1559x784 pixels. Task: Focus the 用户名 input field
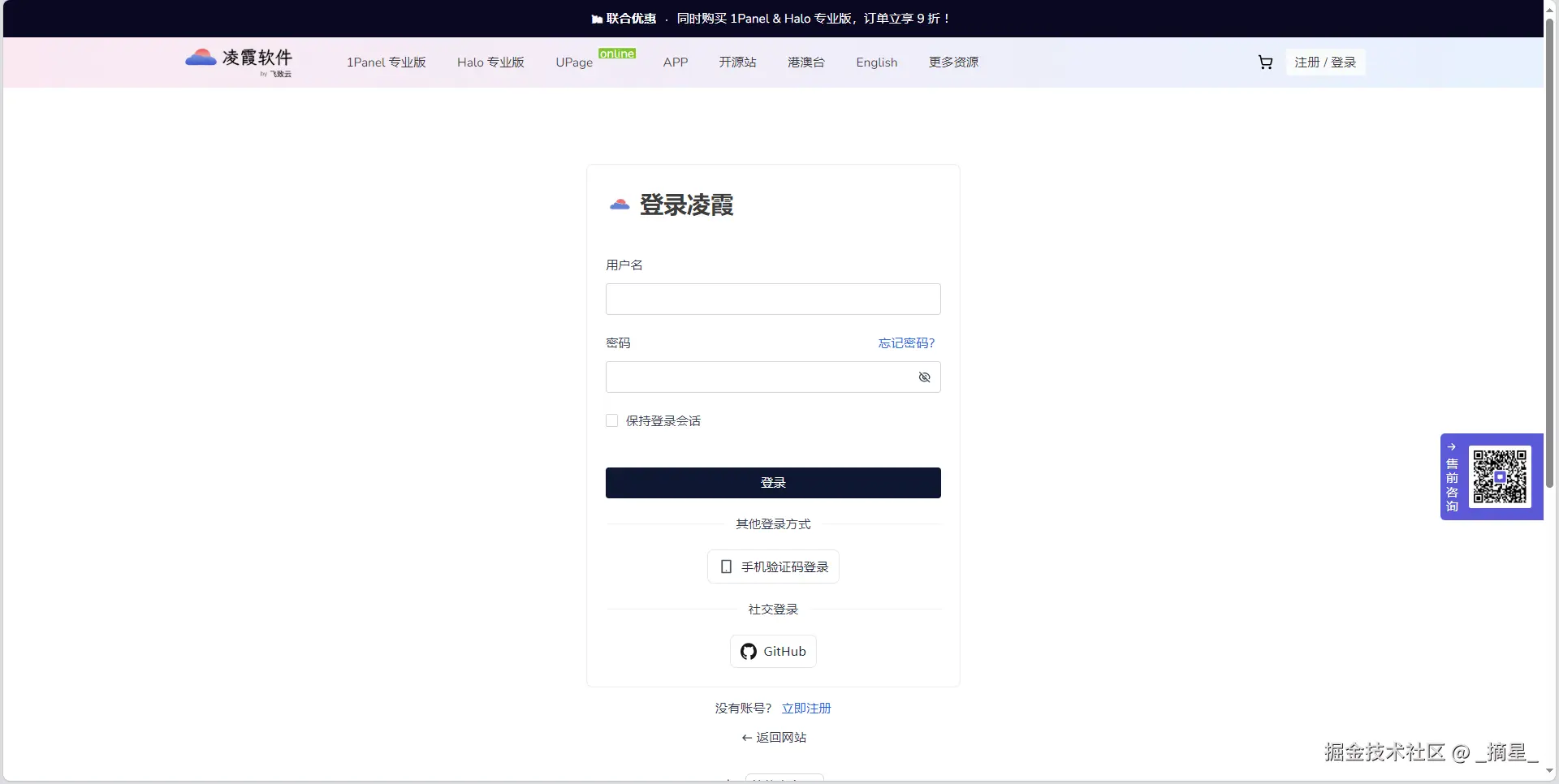click(773, 299)
